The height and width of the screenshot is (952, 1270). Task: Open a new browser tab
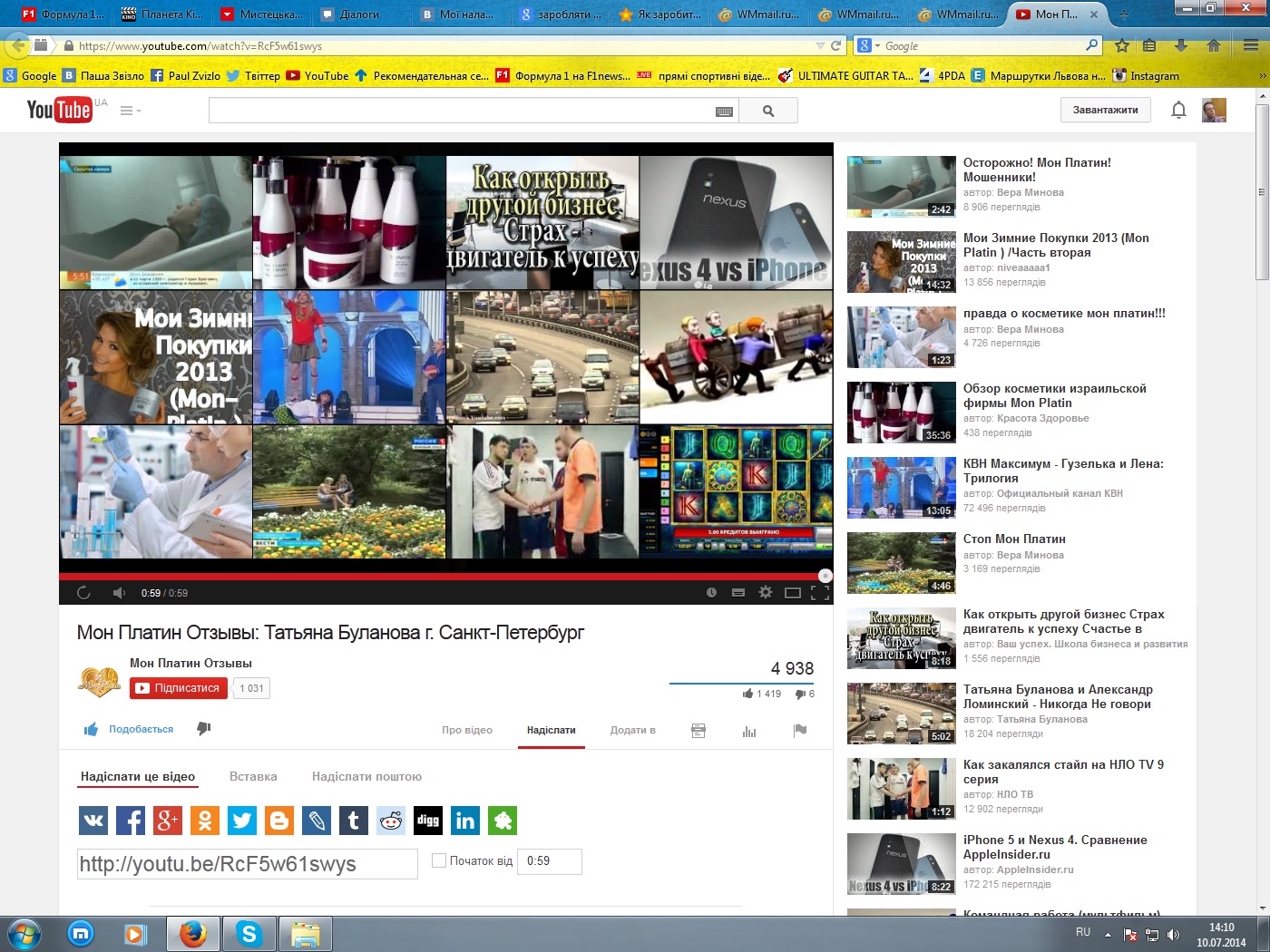[x=1124, y=15]
